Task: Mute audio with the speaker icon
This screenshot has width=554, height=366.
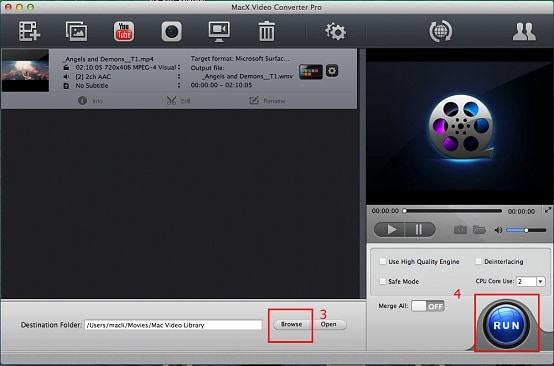Action: [498, 230]
